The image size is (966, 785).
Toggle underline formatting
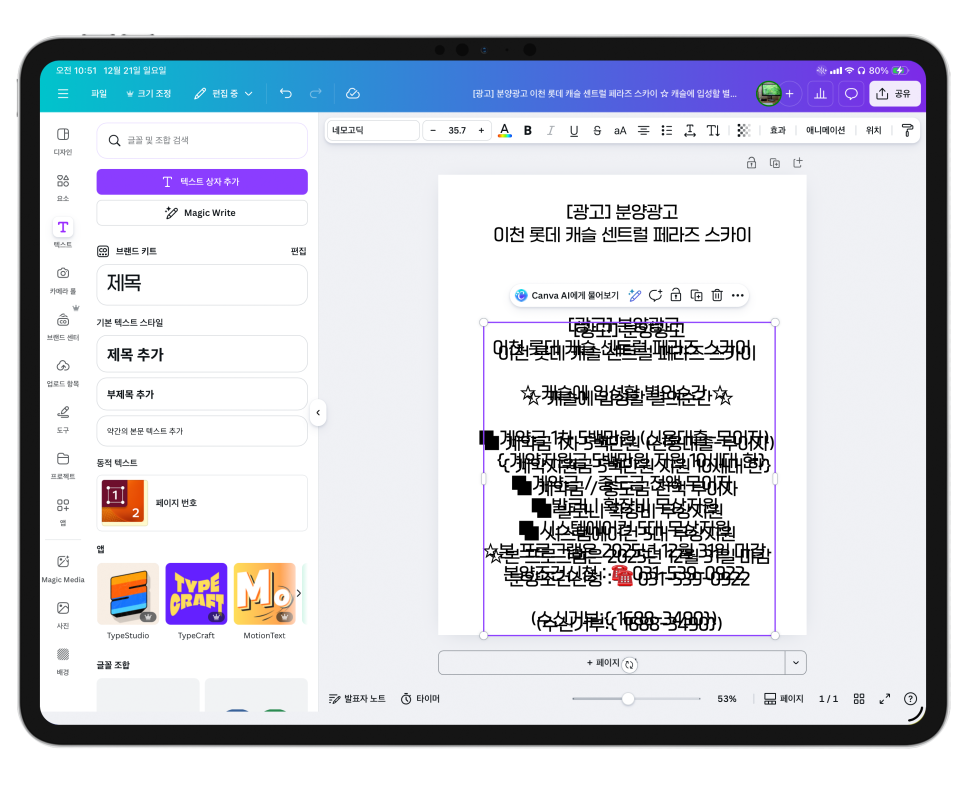pyautogui.click(x=574, y=131)
